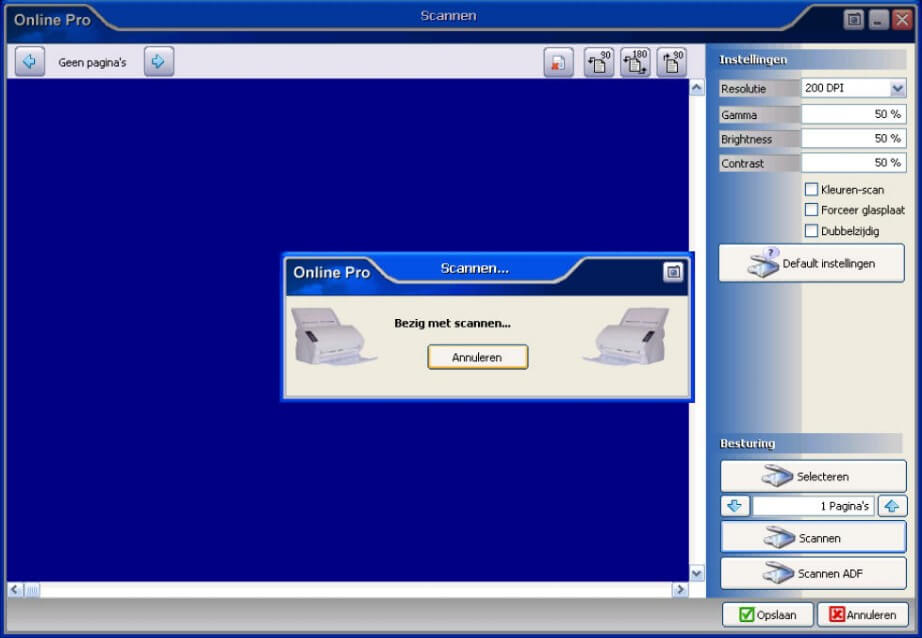Close the Online Pro Scannen window
Image resolution: width=922 pixels, height=638 pixels.
(x=902, y=20)
